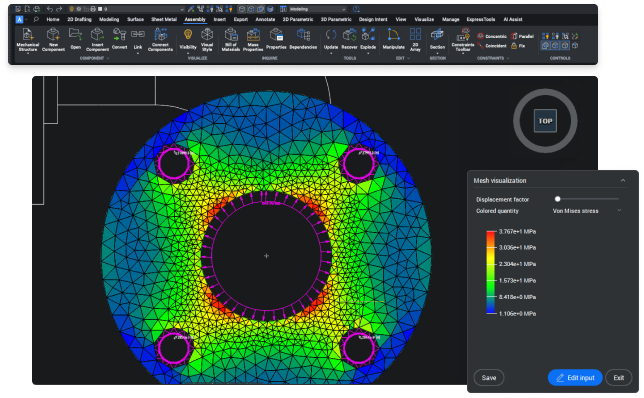
Task: Open the Constraints Toolbar dropdown arrow
Action: pos(463,53)
